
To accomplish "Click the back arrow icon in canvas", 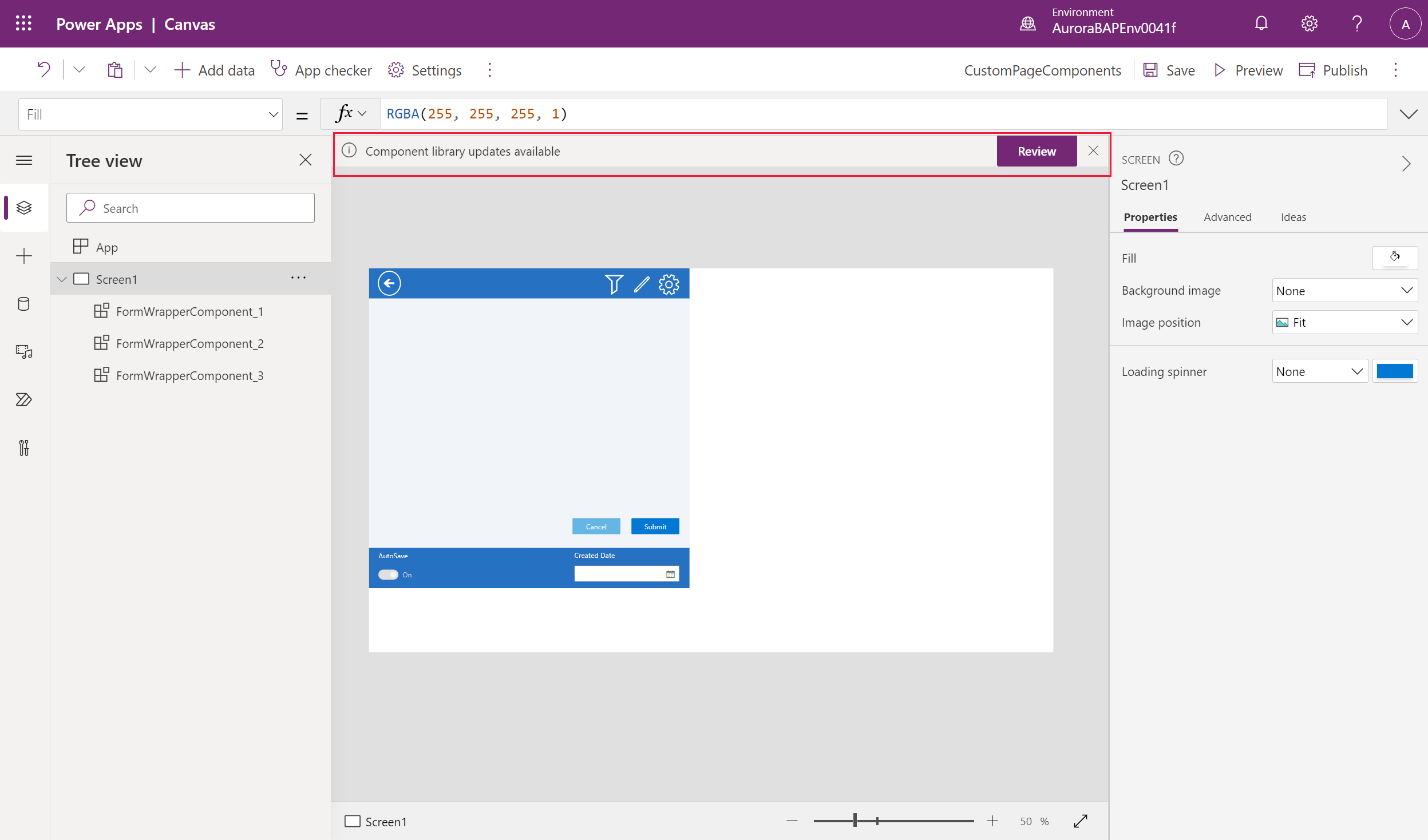I will point(389,283).
